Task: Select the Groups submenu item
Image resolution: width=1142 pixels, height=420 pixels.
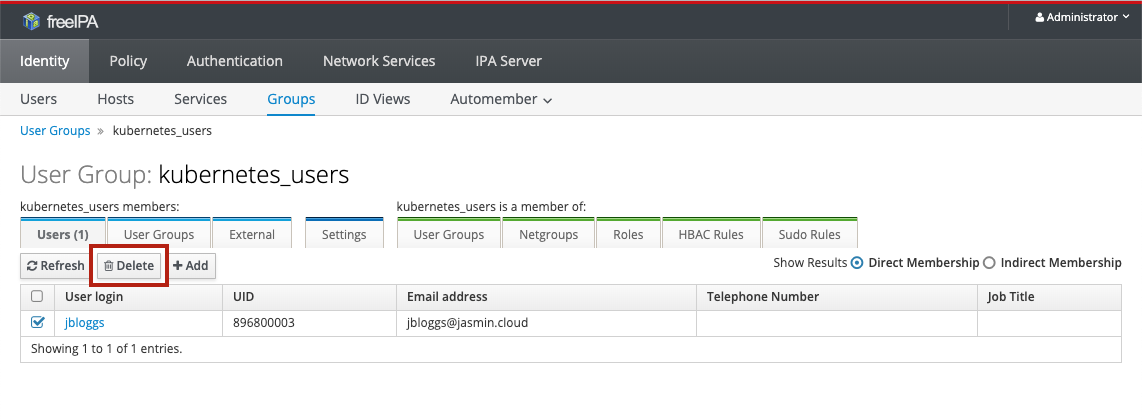Action: (x=291, y=99)
